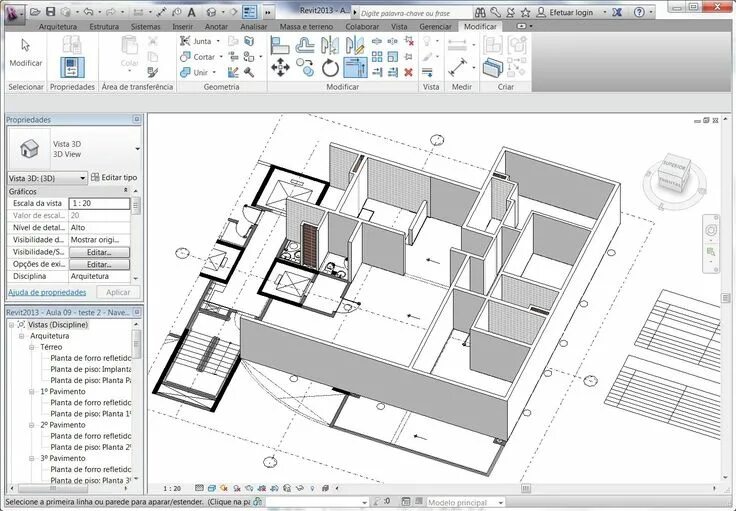Select Planta de piso: Implanta tree item
The height and width of the screenshot is (511, 736).
[91, 369]
